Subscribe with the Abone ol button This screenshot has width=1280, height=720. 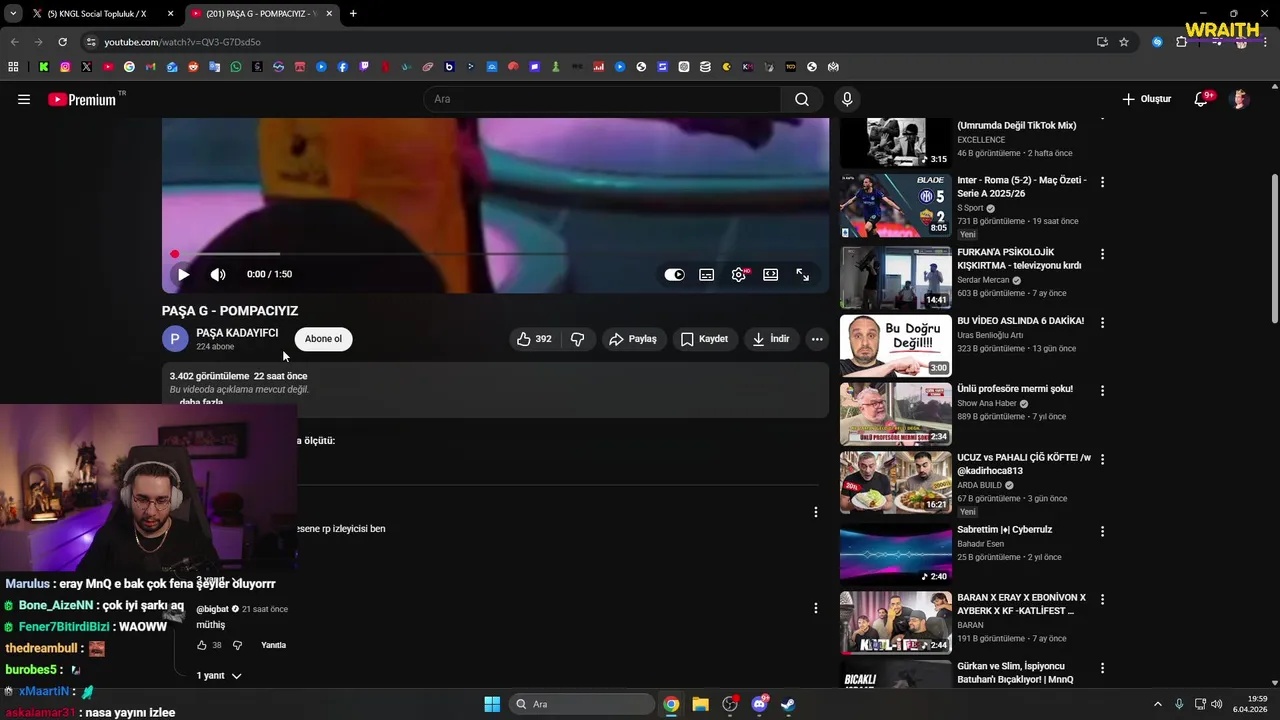click(x=323, y=339)
